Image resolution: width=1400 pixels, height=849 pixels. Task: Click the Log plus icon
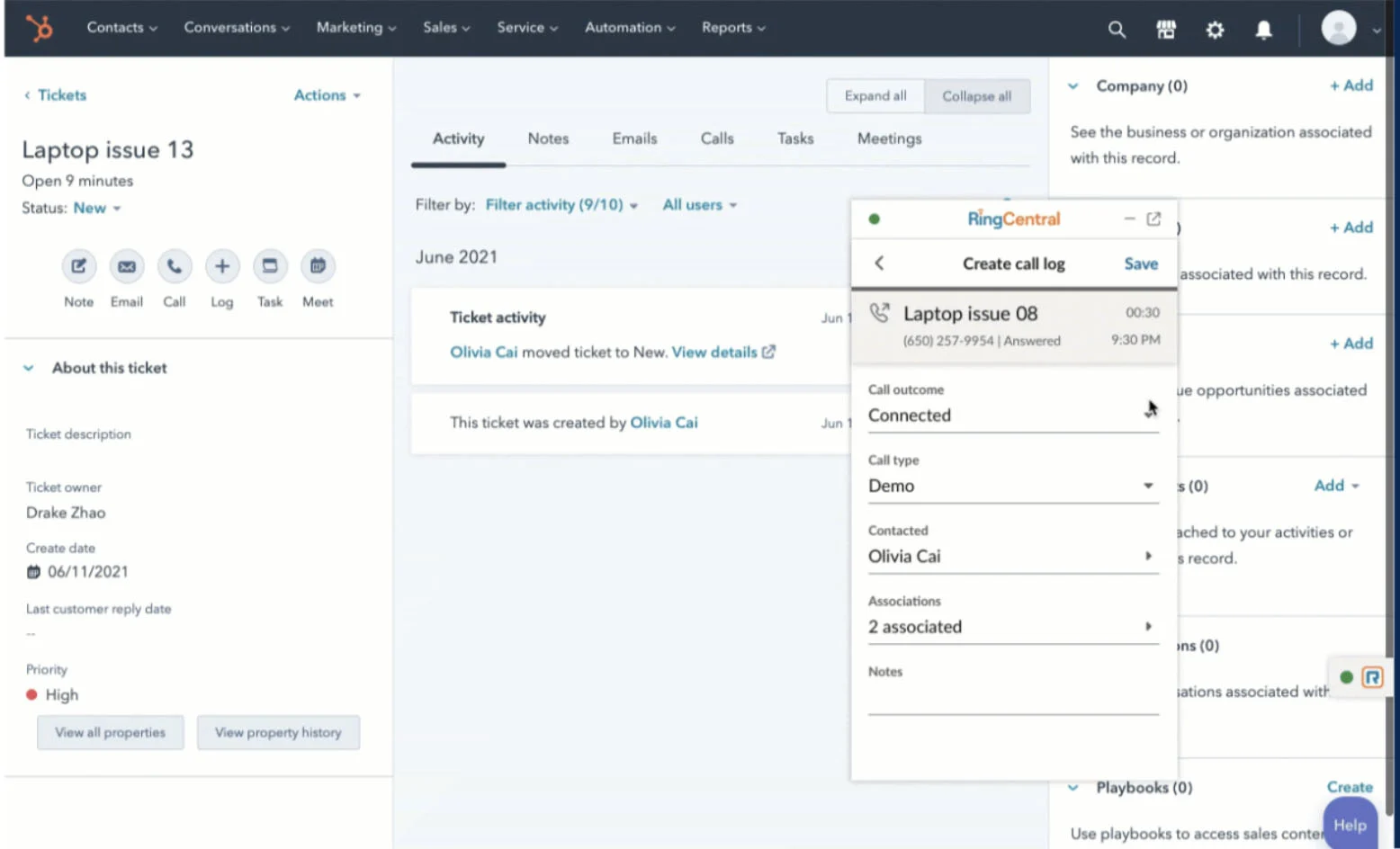coord(222,266)
